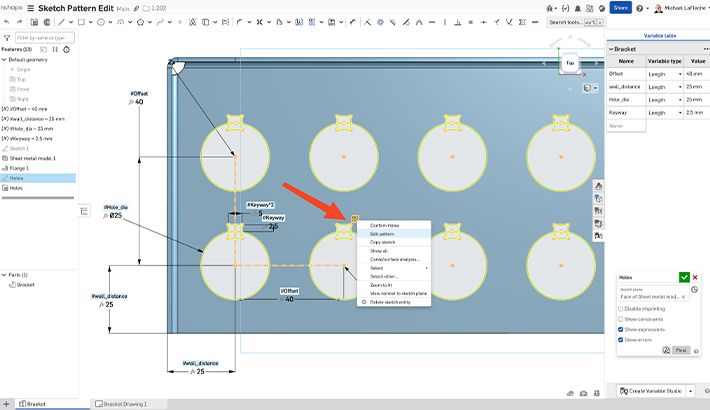
Task: Click the rollback stopwatch icon beside Features
Action: click(67, 49)
